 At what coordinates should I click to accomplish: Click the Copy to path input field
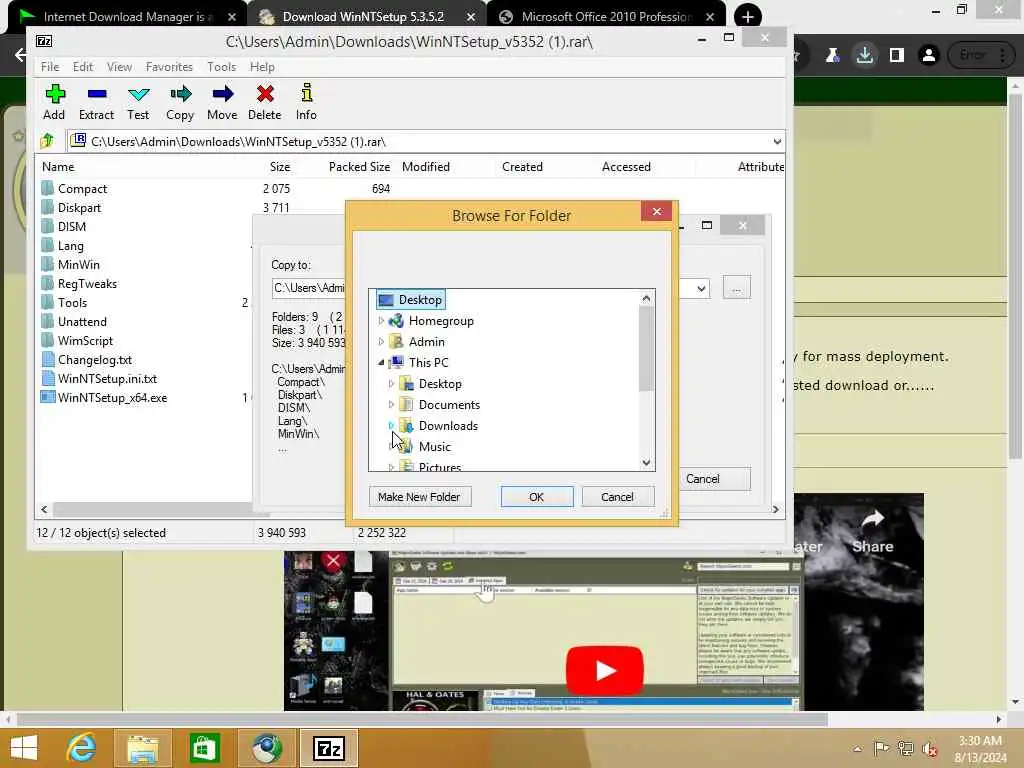click(x=308, y=288)
